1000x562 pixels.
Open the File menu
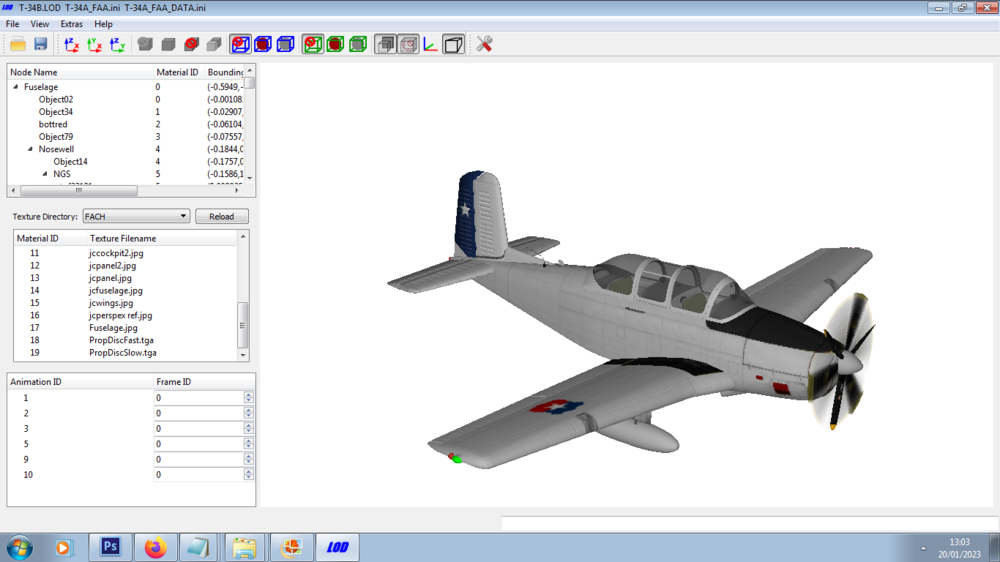tap(13, 24)
